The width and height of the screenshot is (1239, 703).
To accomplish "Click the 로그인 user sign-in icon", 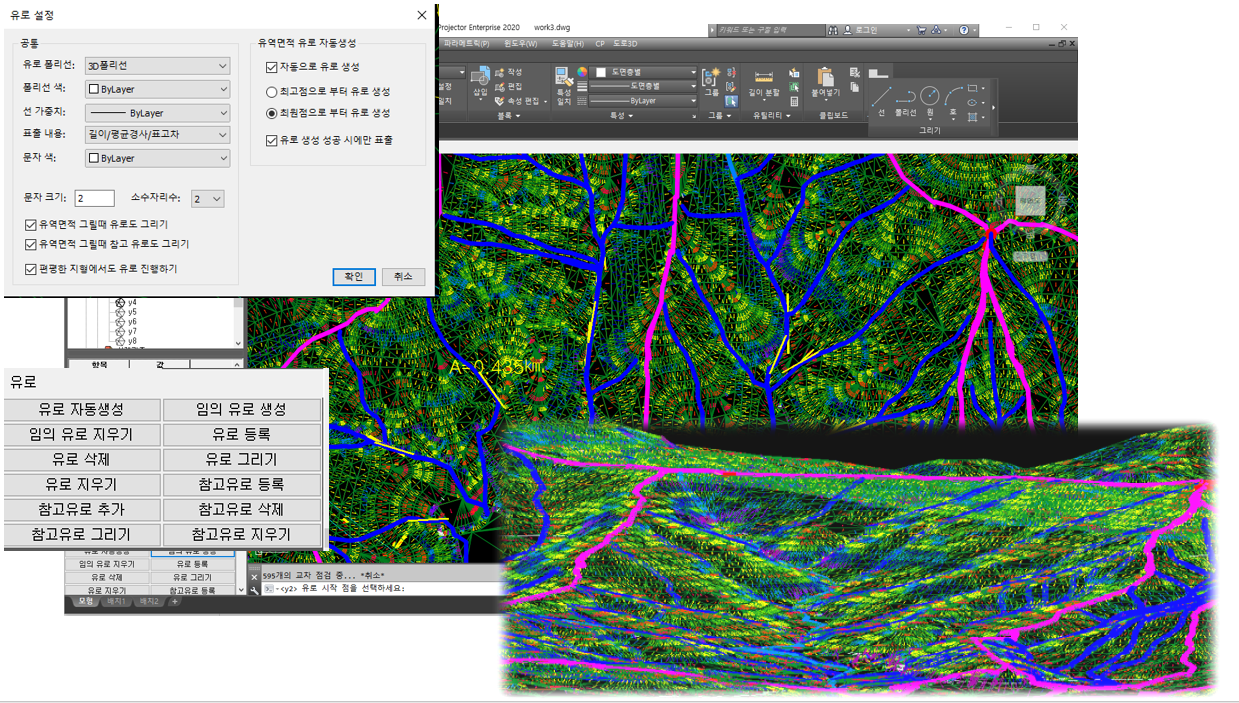I will click(848, 30).
